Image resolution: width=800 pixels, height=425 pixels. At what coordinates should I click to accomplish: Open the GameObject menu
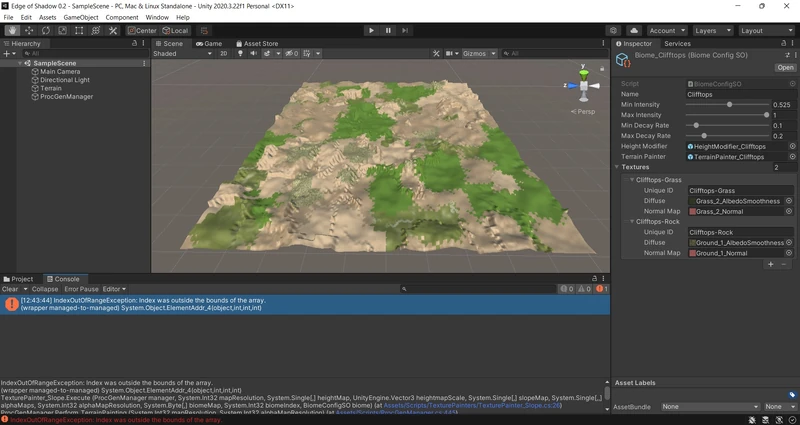[79, 17]
